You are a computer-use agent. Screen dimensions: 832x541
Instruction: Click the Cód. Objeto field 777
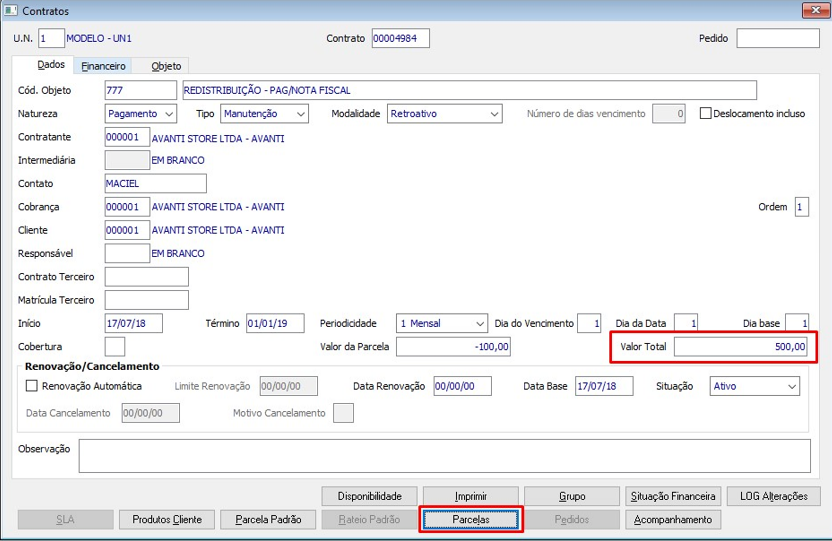[x=141, y=90]
